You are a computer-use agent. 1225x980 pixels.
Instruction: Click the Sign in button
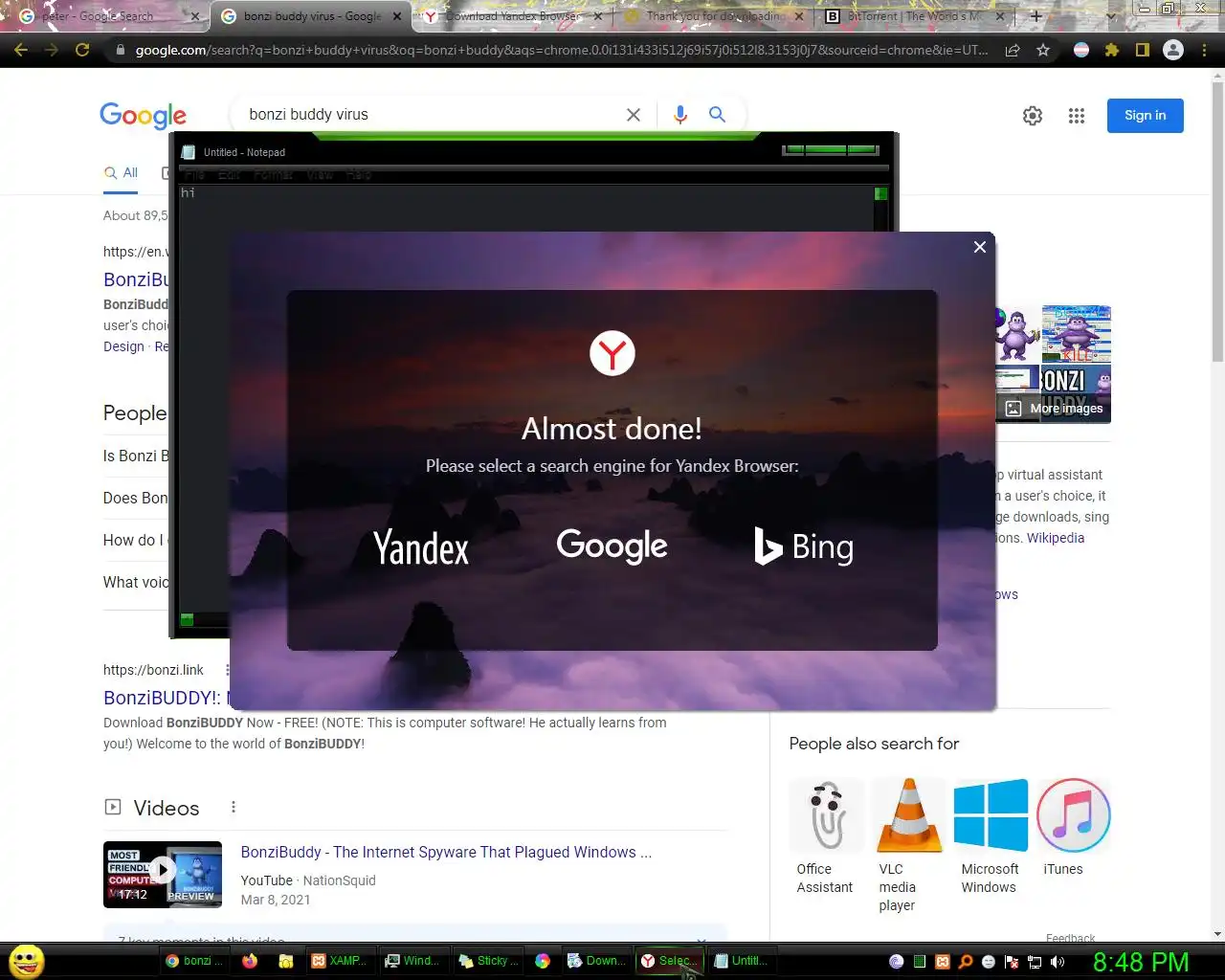1146,116
